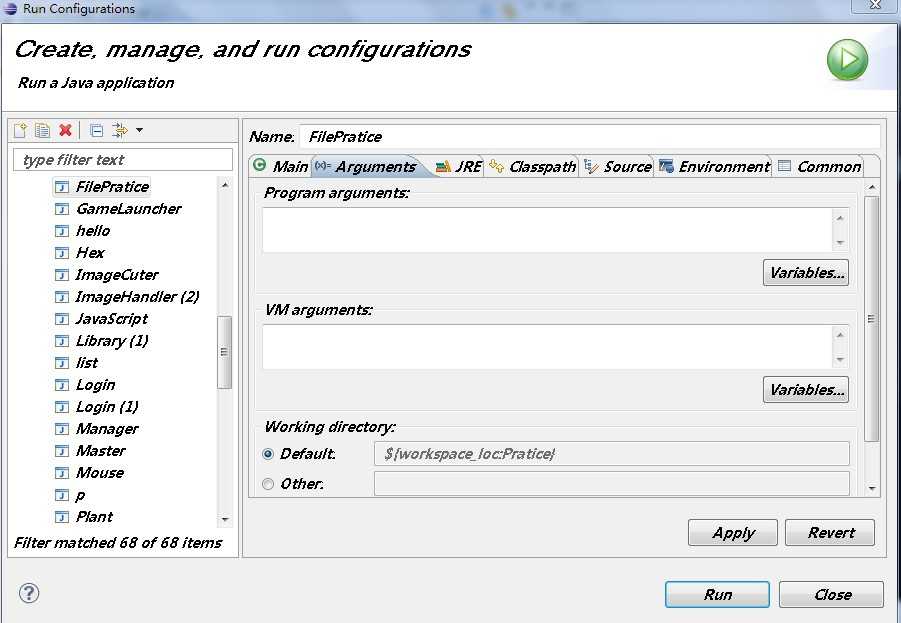
Task: Click the type filter text field
Action: pos(122,160)
